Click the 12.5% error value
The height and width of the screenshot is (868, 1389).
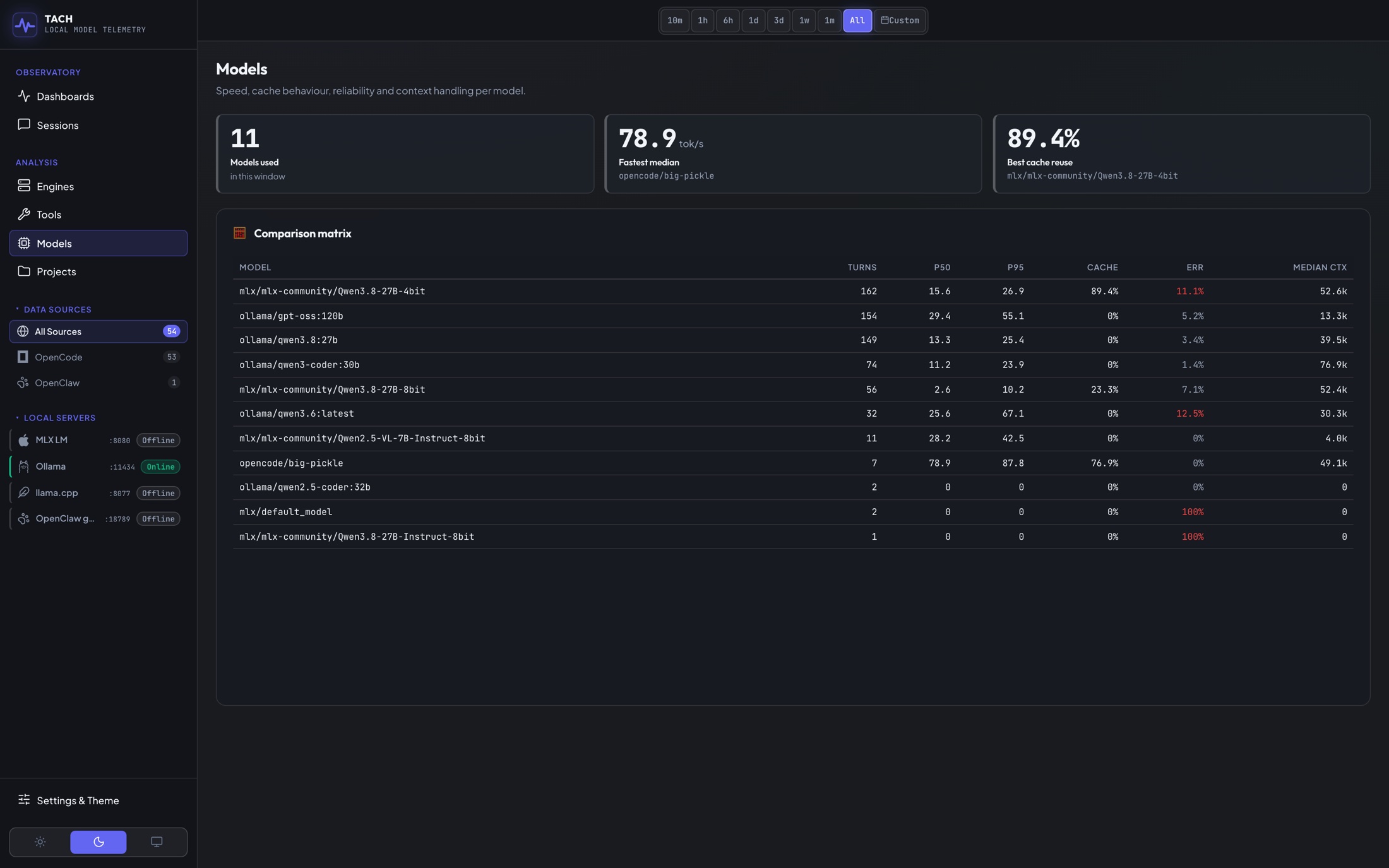tap(1189, 413)
